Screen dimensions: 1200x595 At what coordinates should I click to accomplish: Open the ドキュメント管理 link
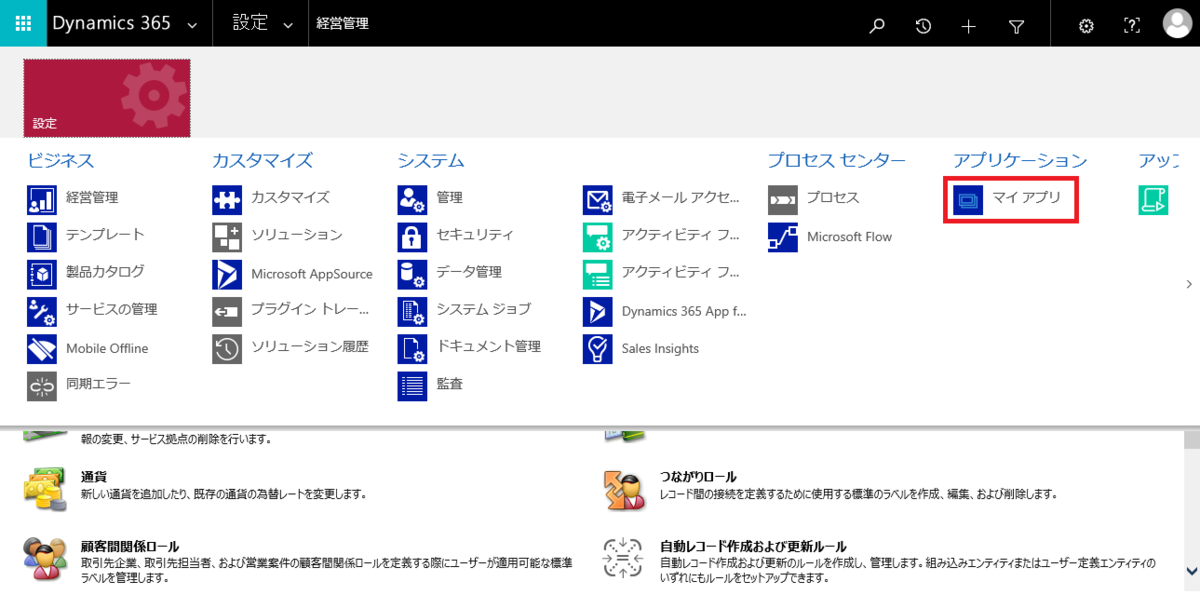pyautogui.click(x=488, y=346)
